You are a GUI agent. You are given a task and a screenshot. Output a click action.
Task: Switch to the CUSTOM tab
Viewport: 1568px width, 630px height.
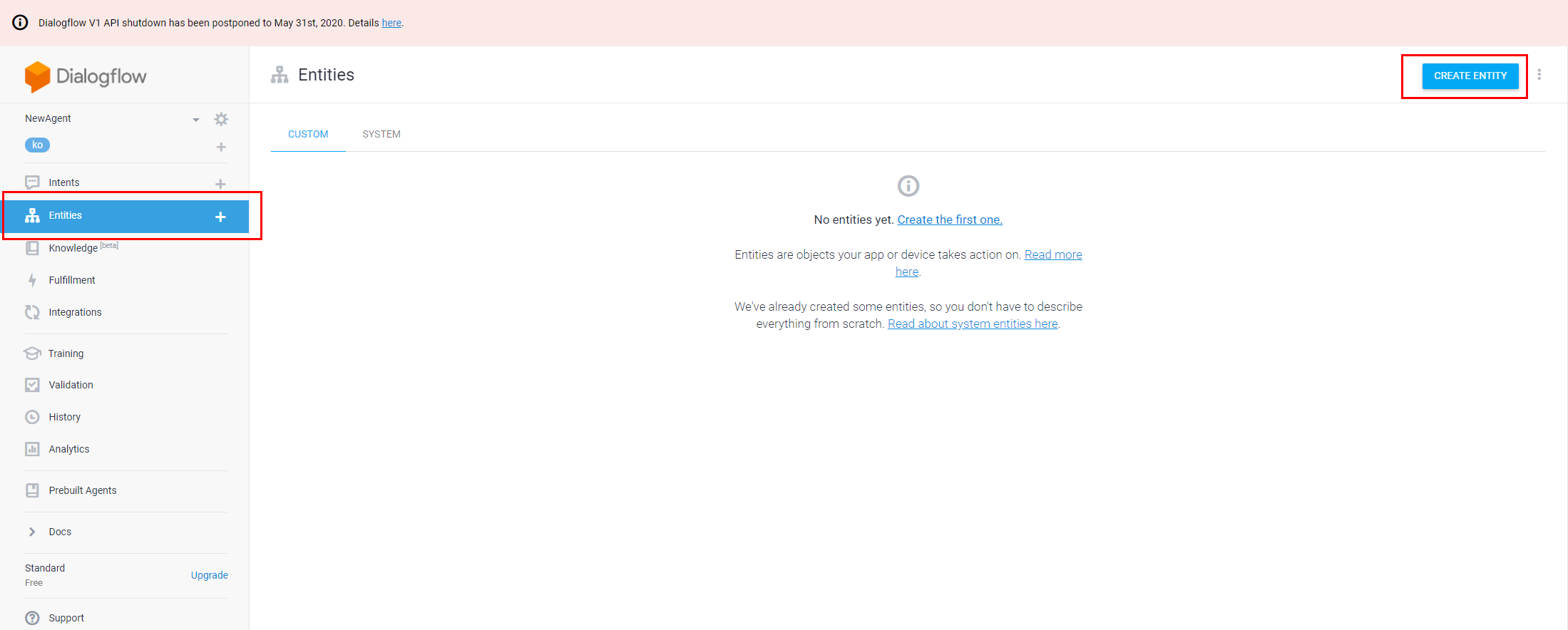(x=308, y=134)
